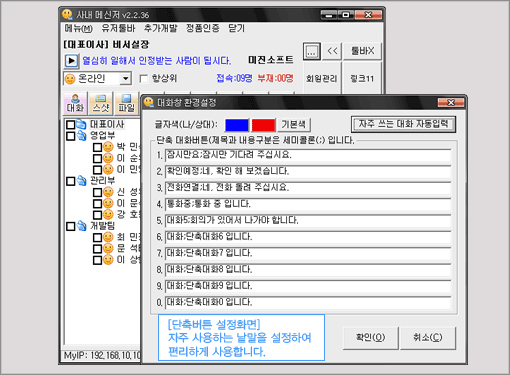Click the 대화 toolbar icon
Image resolution: width=510 pixels, height=375 pixels.
[x=75, y=103]
